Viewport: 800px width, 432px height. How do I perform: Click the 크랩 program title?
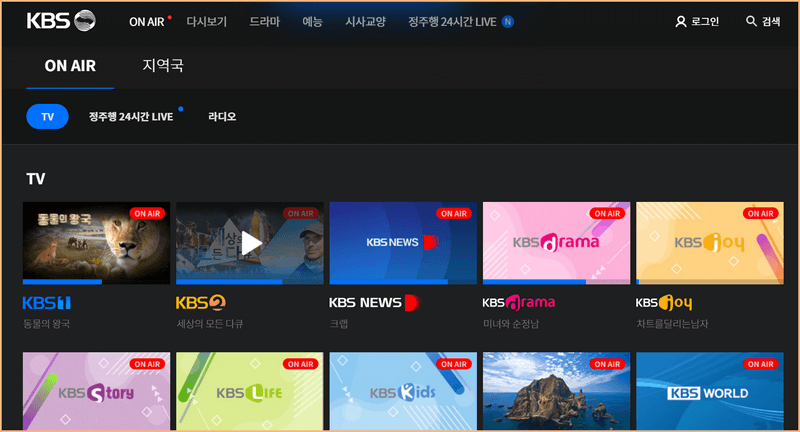[339, 324]
